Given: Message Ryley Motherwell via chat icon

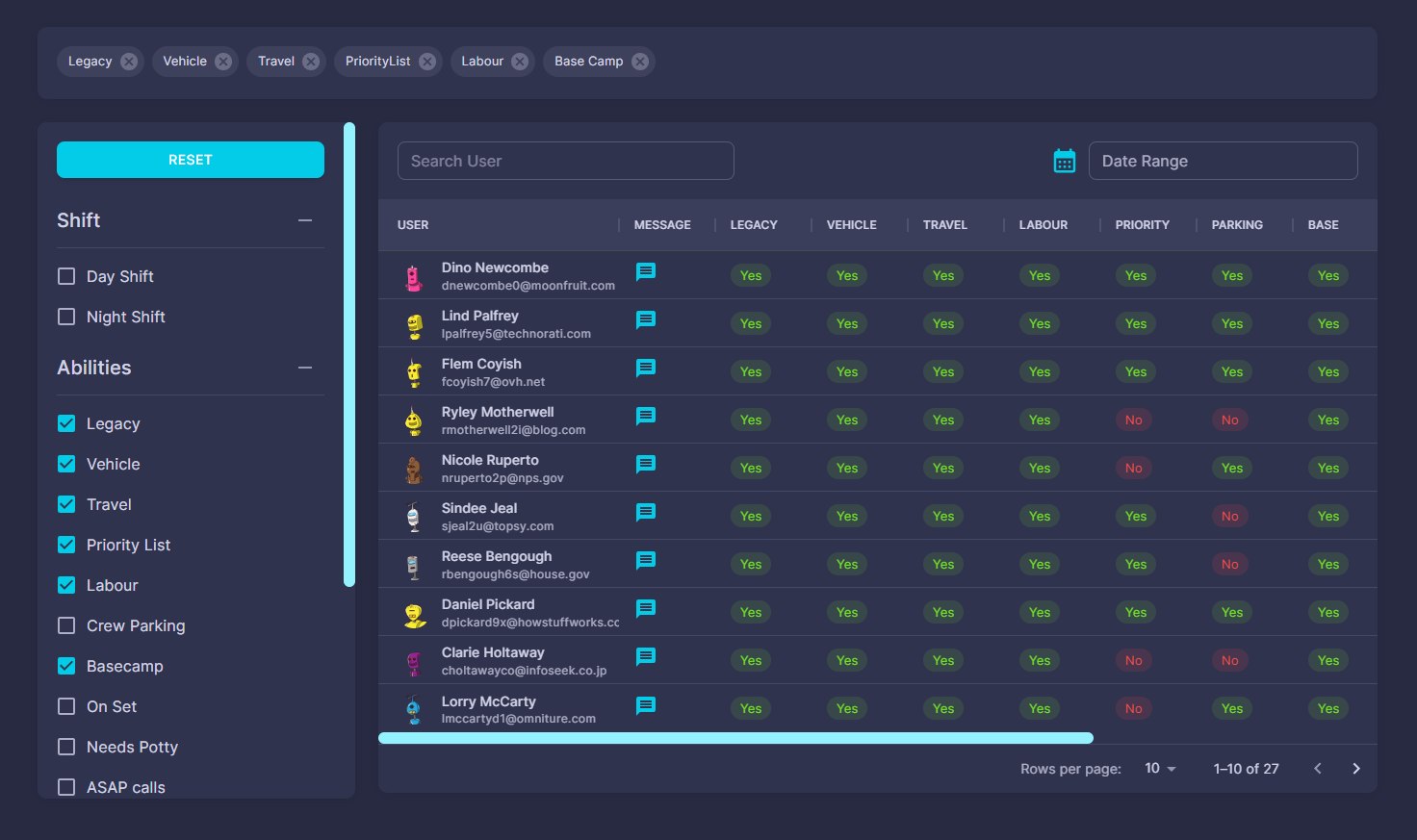Looking at the screenshot, I should click(x=646, y=416).
